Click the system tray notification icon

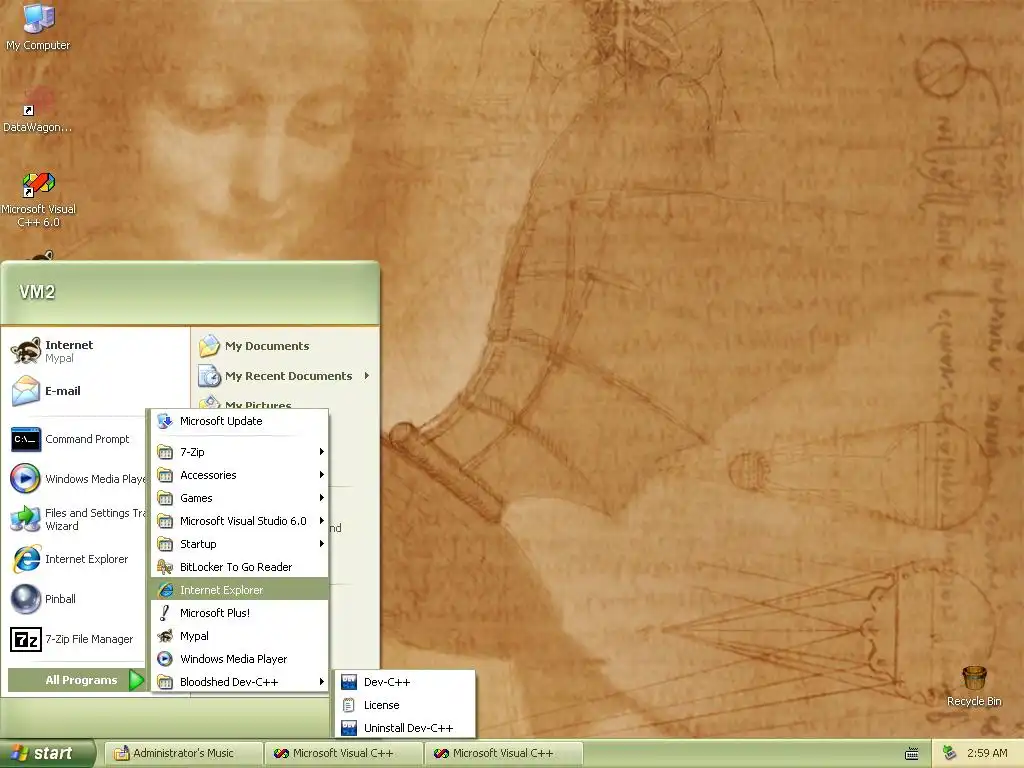[x=950, y=753]
